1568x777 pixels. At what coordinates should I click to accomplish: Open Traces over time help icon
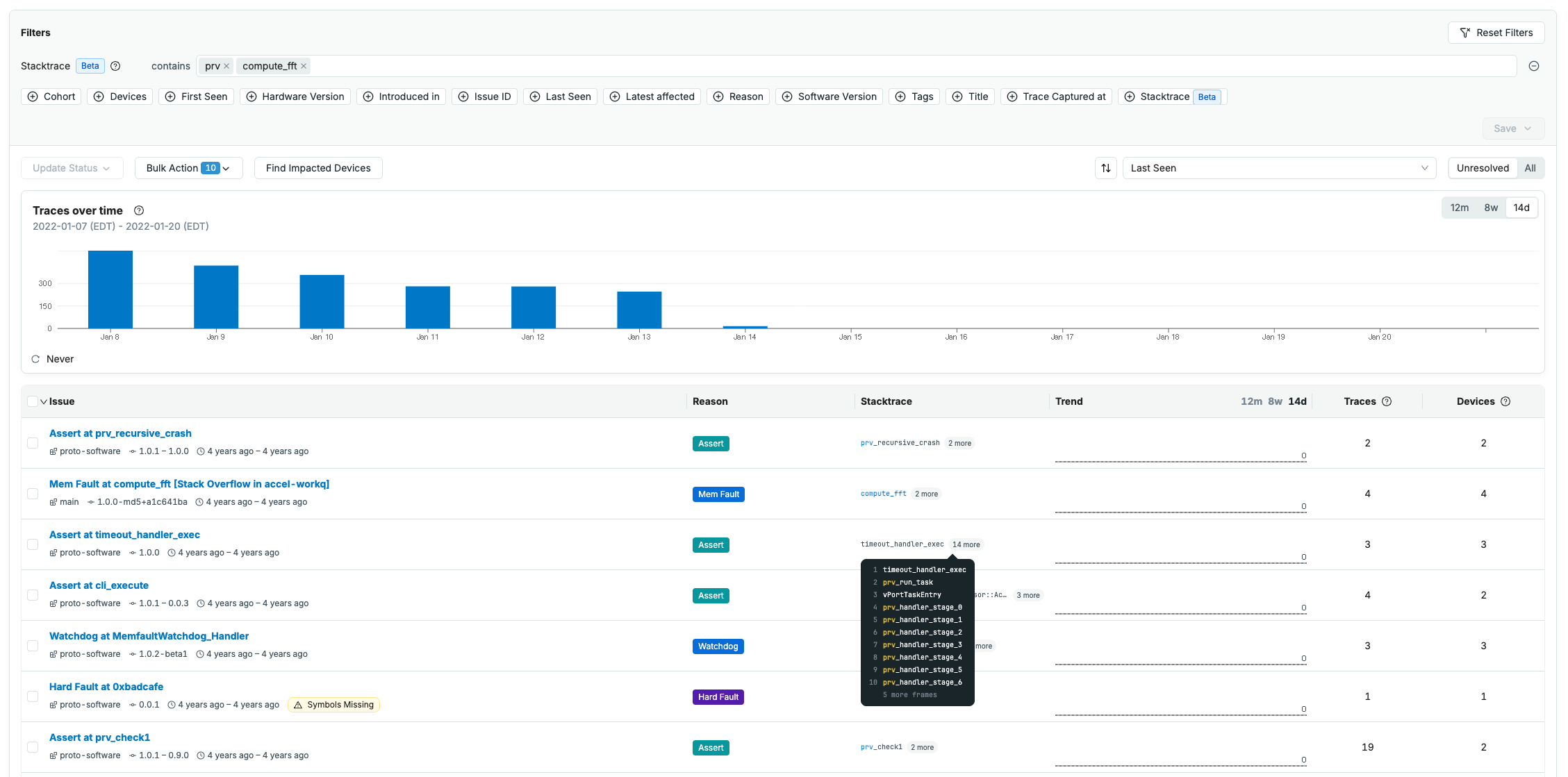[139, 210]
